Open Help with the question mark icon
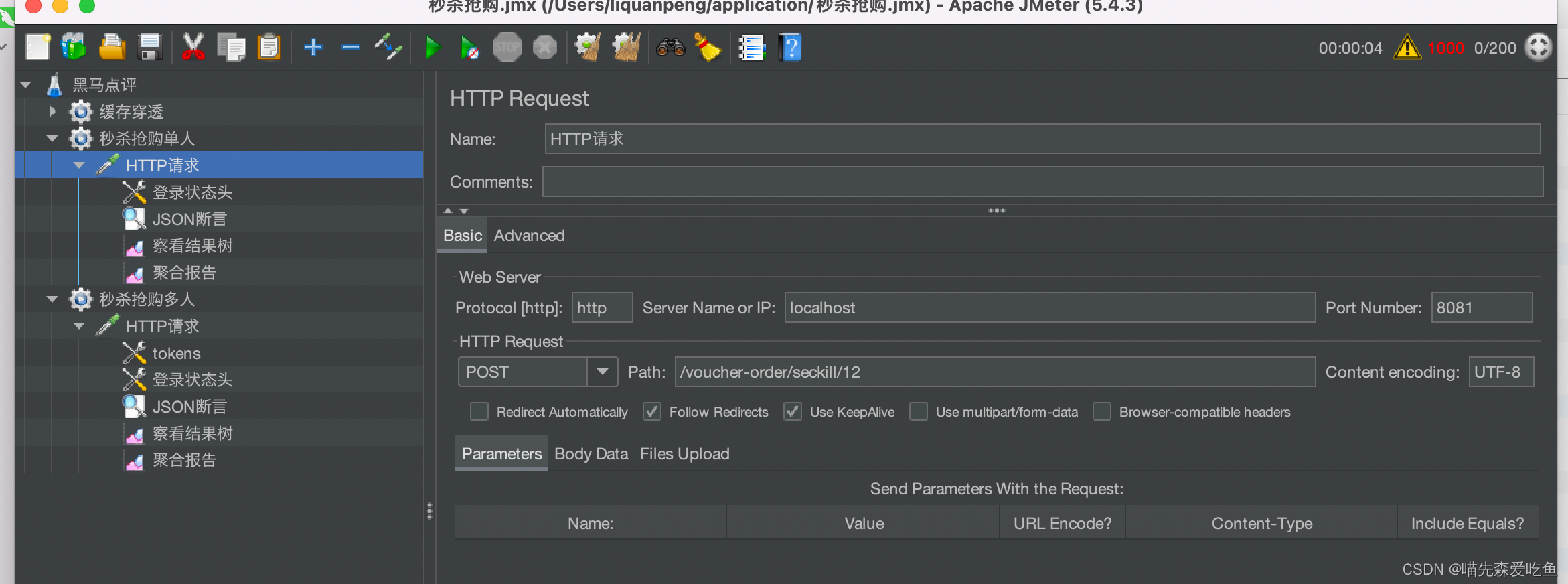This screenshot has height=584, width=1568. coord(790,48)
